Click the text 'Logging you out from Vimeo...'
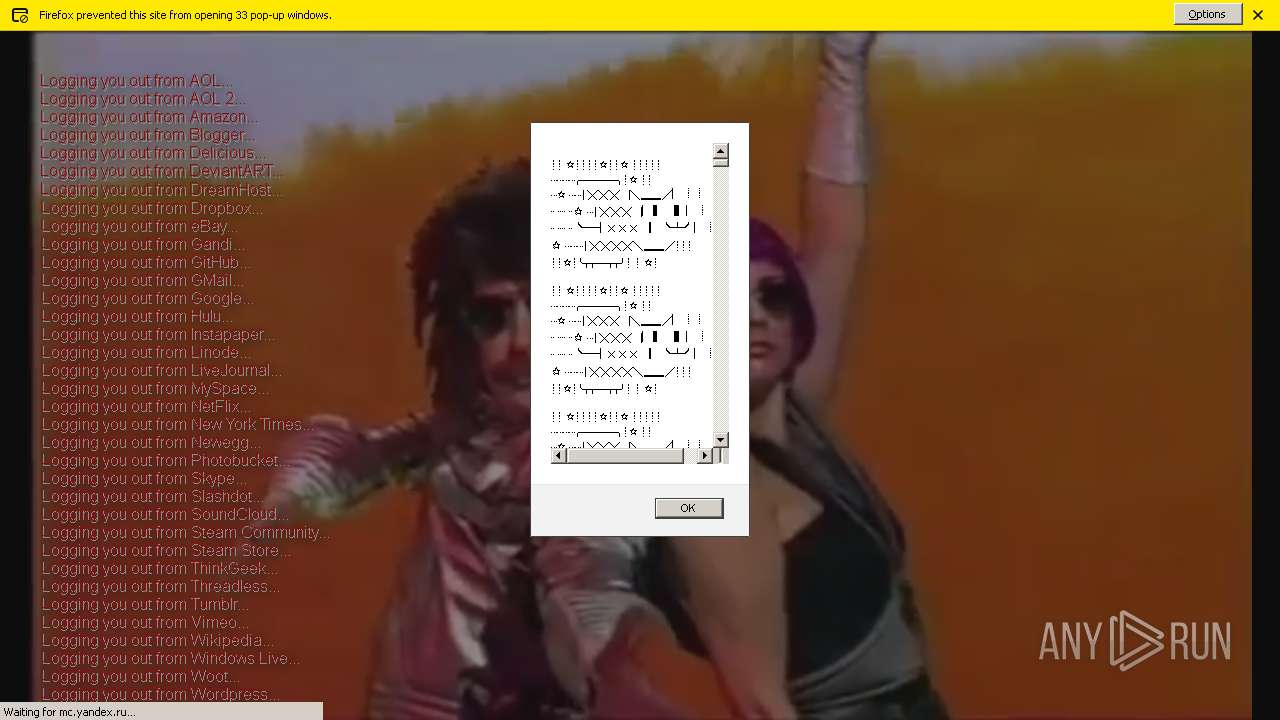Image resolution: width=1280 pixels, height=720 pixels. coord(145,622)
